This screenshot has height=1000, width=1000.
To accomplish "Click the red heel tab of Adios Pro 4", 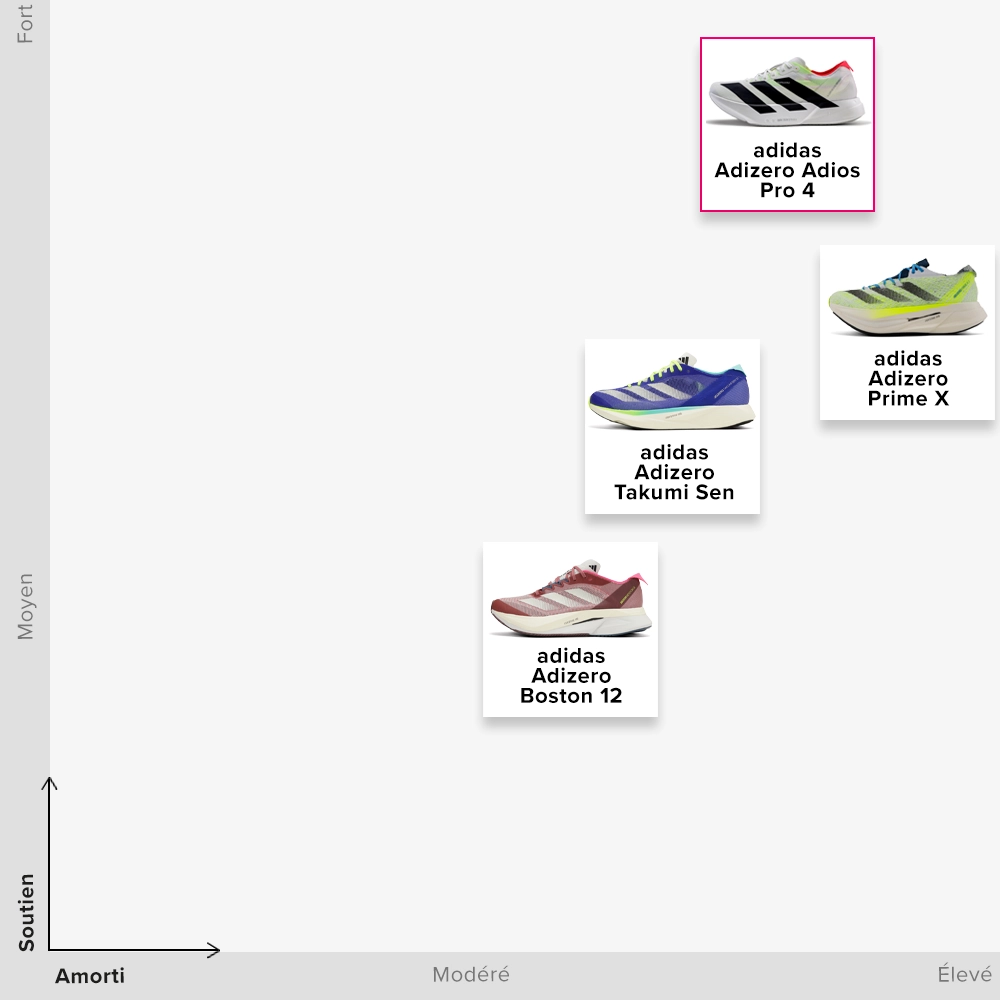I will [x=838, y=66].
